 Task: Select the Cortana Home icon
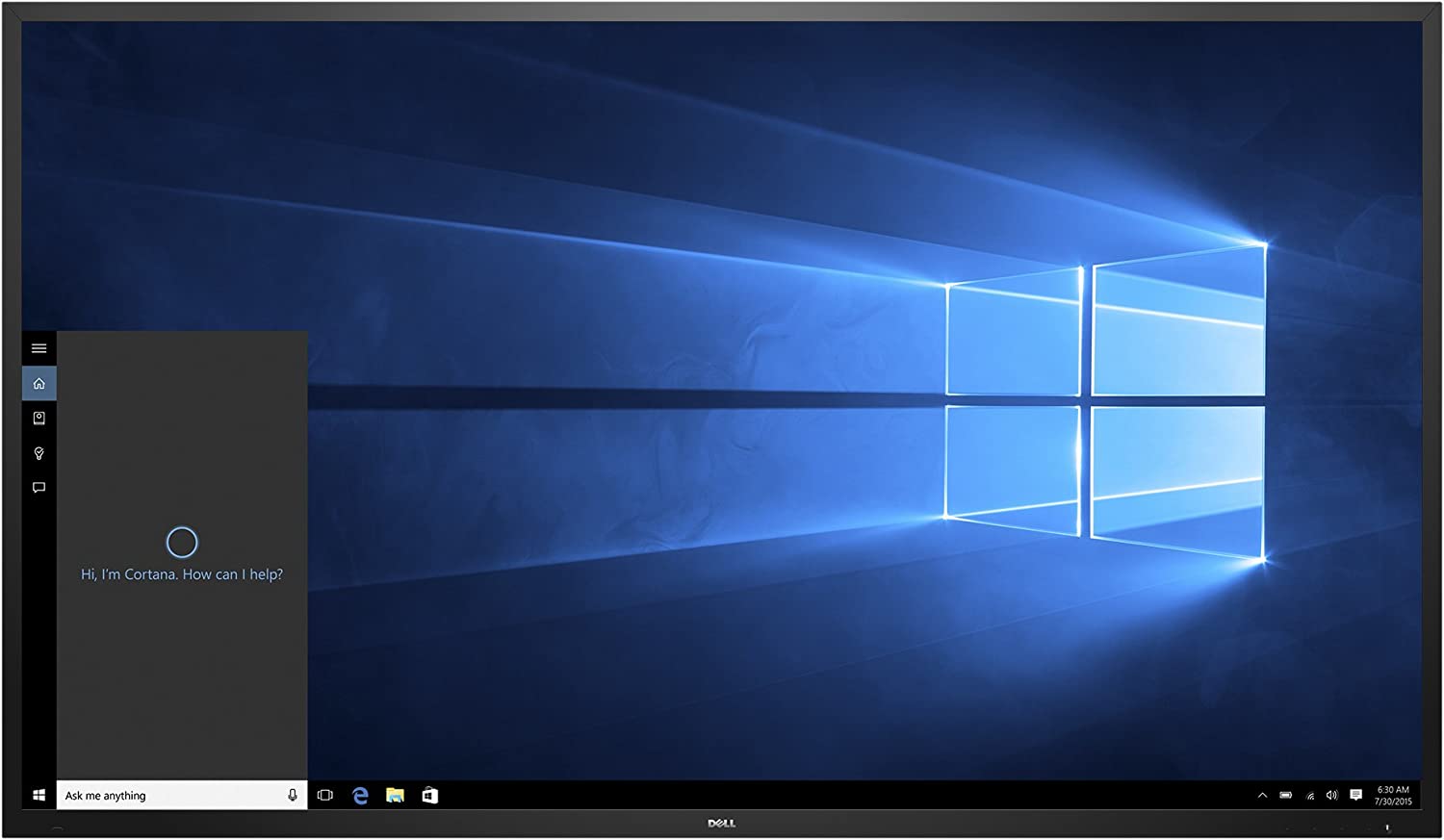39,384
